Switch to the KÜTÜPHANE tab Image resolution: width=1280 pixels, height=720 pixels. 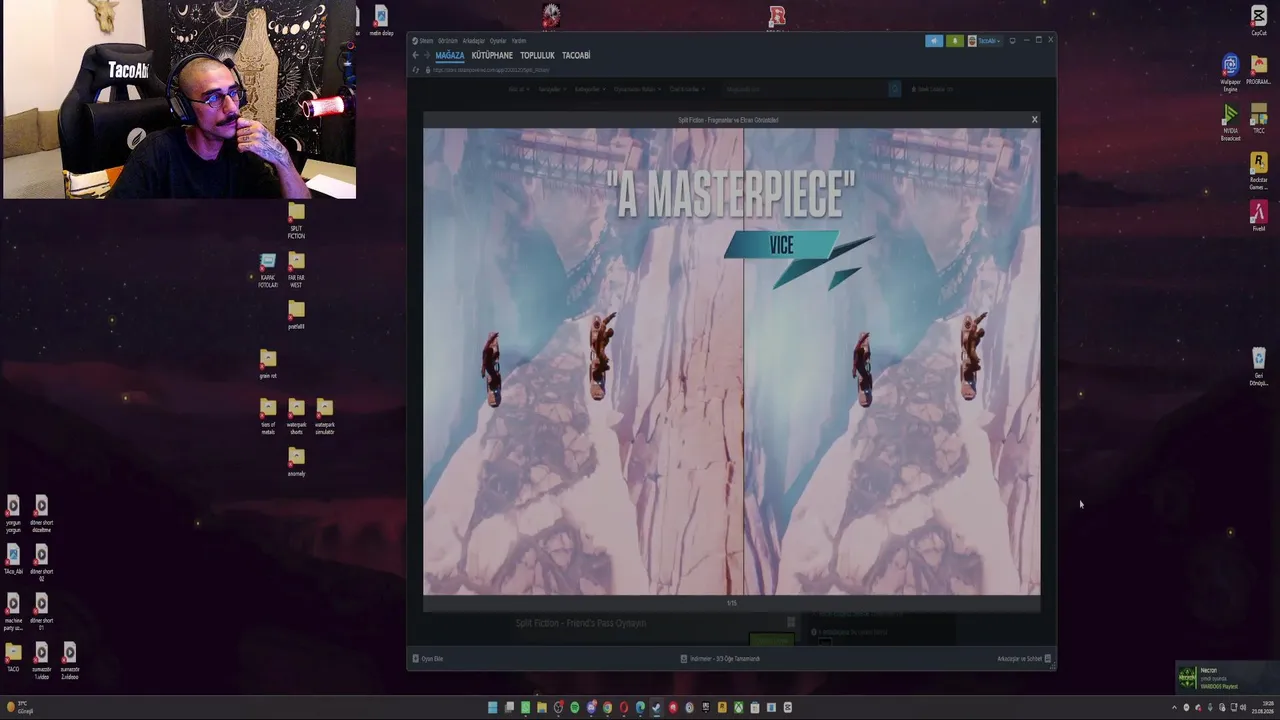point(492,56)
